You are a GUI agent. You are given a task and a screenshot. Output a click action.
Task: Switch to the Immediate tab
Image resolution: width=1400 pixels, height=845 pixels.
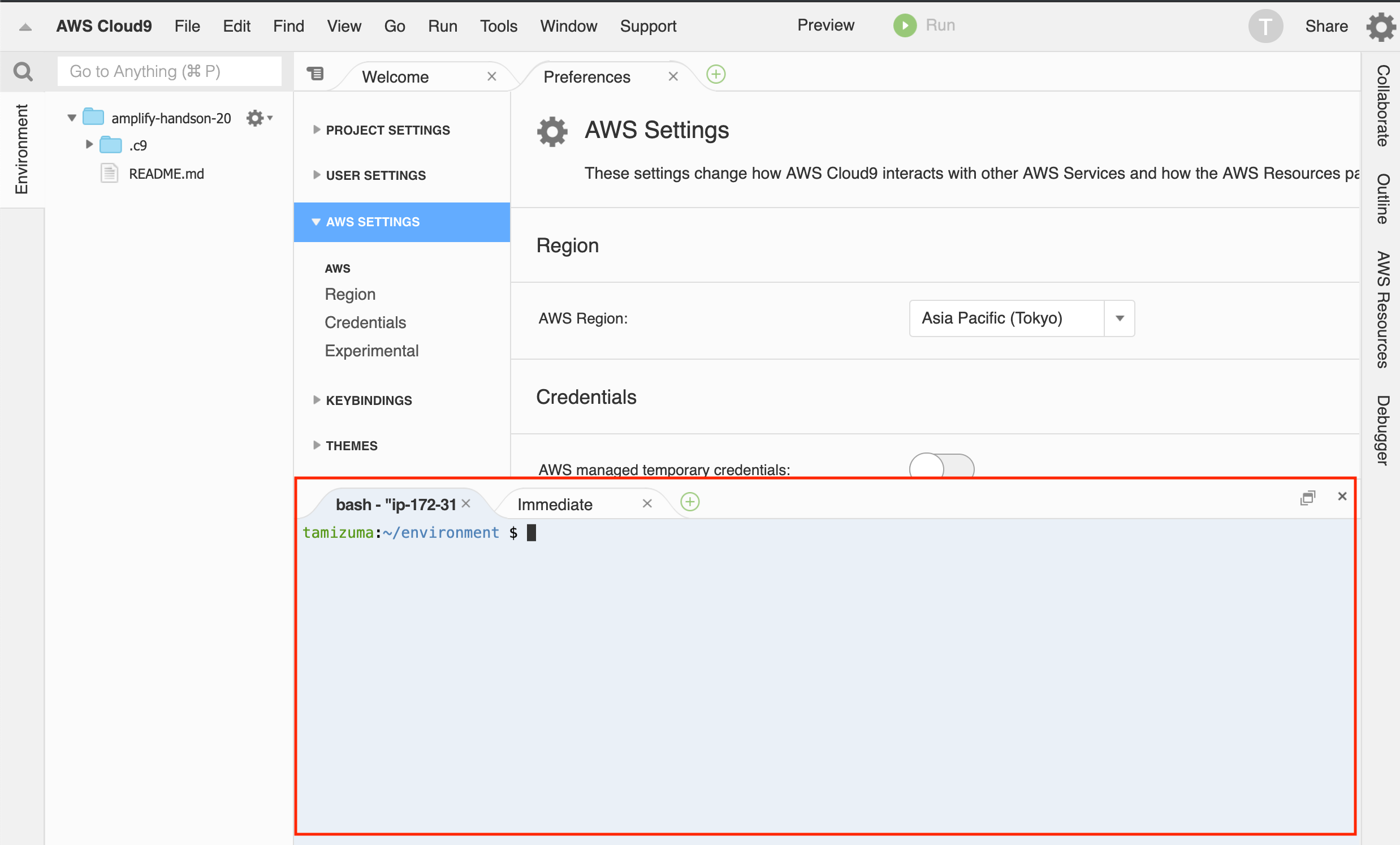pyautogui.click(x=555, y=505)
